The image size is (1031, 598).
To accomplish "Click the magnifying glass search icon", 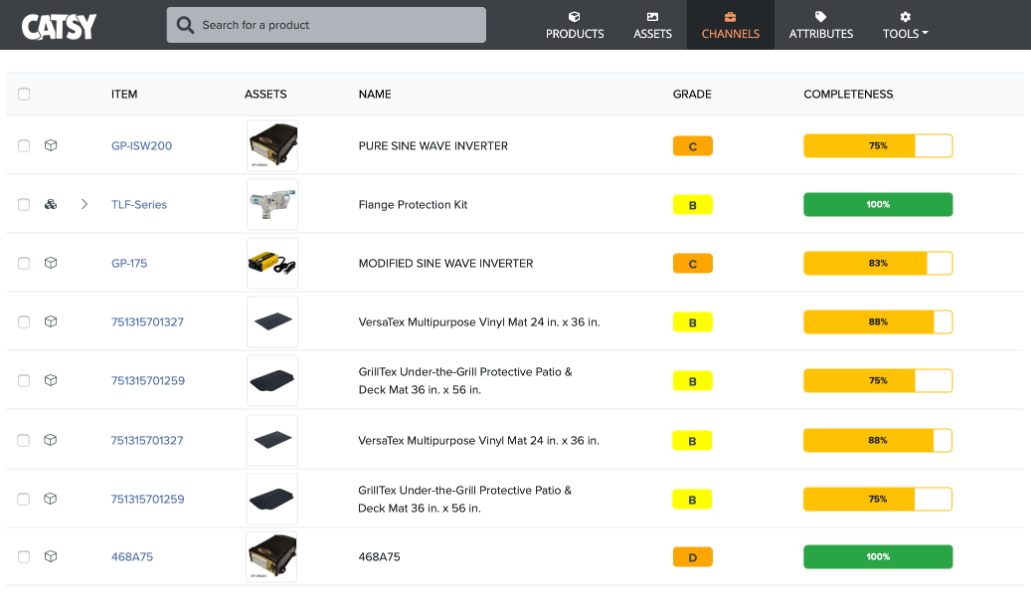I will coord(185,25).
